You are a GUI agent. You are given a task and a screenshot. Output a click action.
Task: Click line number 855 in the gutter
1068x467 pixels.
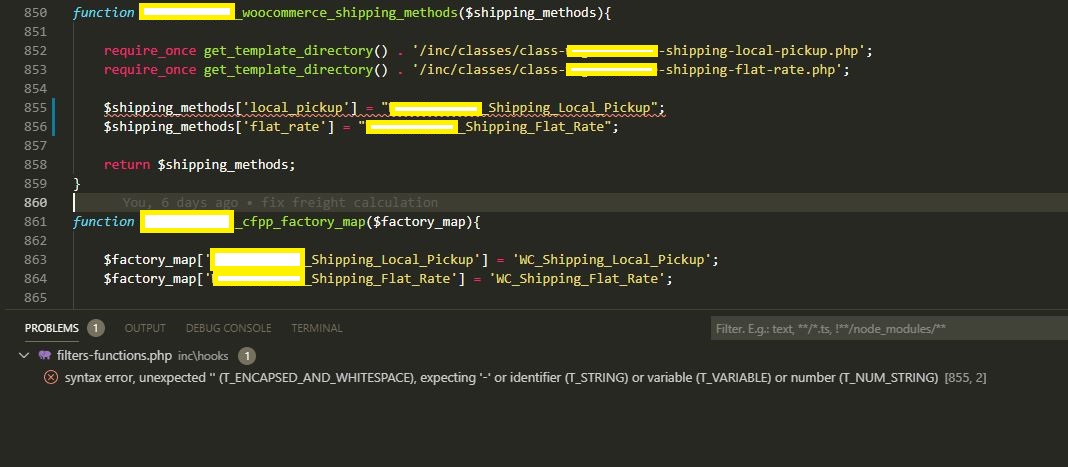[35, 108]
